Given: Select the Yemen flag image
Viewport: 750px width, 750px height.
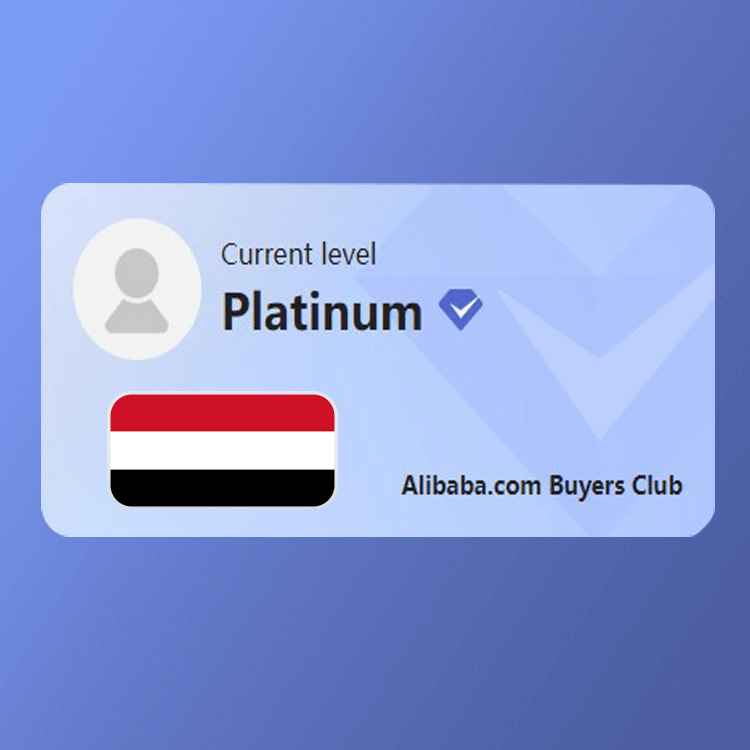Looking at the screenshot, I should coord(222,450).
